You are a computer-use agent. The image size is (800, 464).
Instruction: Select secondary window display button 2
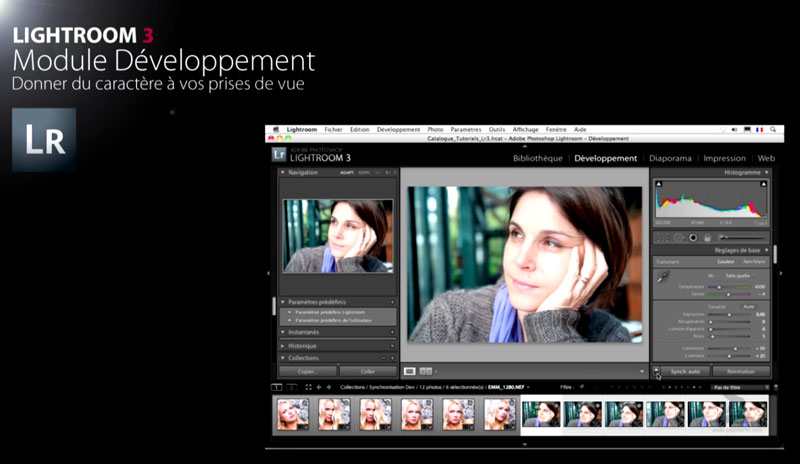tap(291, 387)
